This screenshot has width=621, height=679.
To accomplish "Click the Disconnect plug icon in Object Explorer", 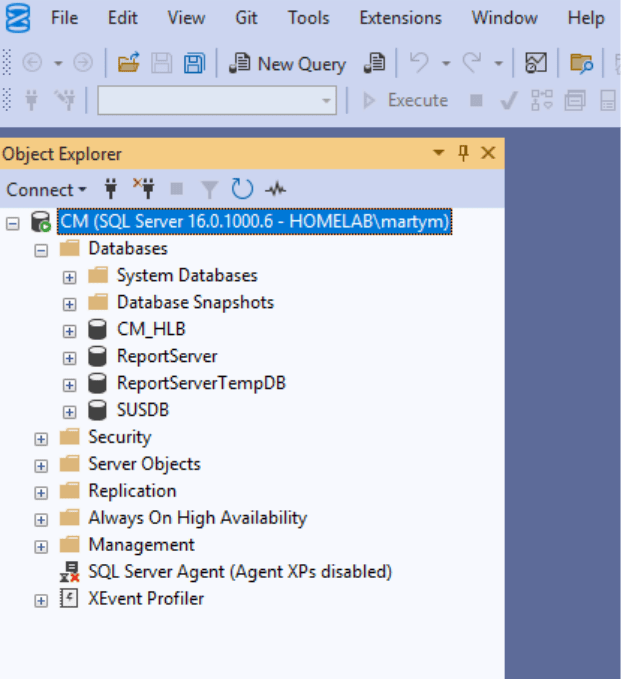I will 144,189.
